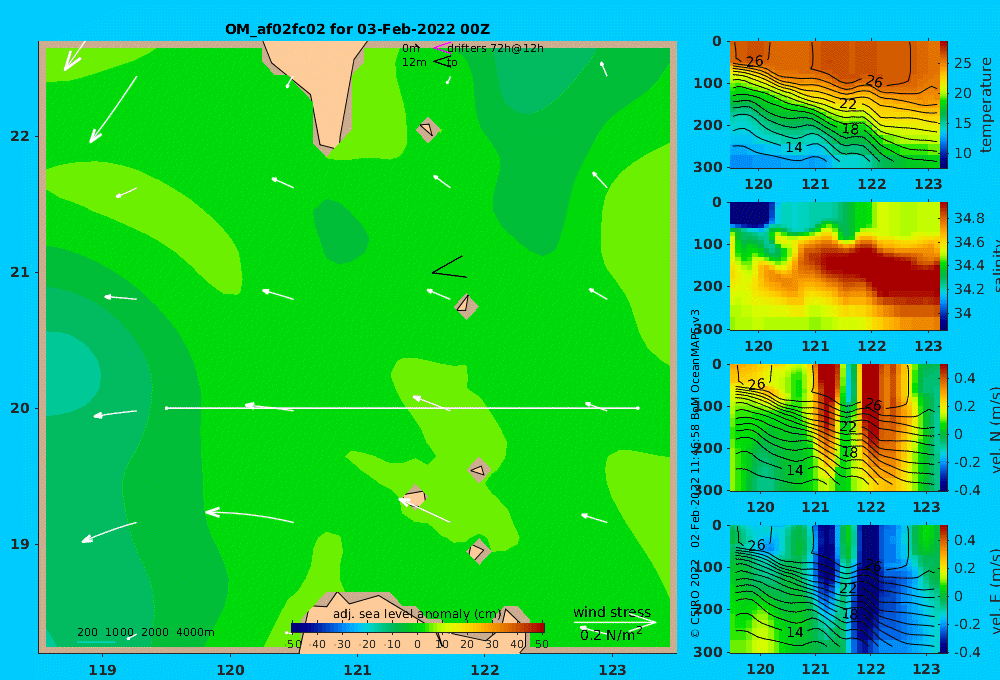Click the 'wind stress' label
This screenshot has height=680, width=1000.
[x=612, y=612]
